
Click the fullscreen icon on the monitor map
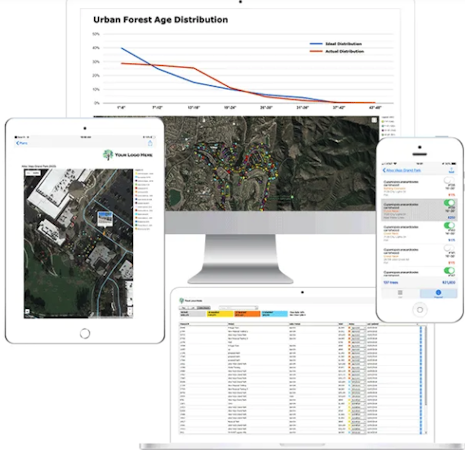click(x=374, y=120)
